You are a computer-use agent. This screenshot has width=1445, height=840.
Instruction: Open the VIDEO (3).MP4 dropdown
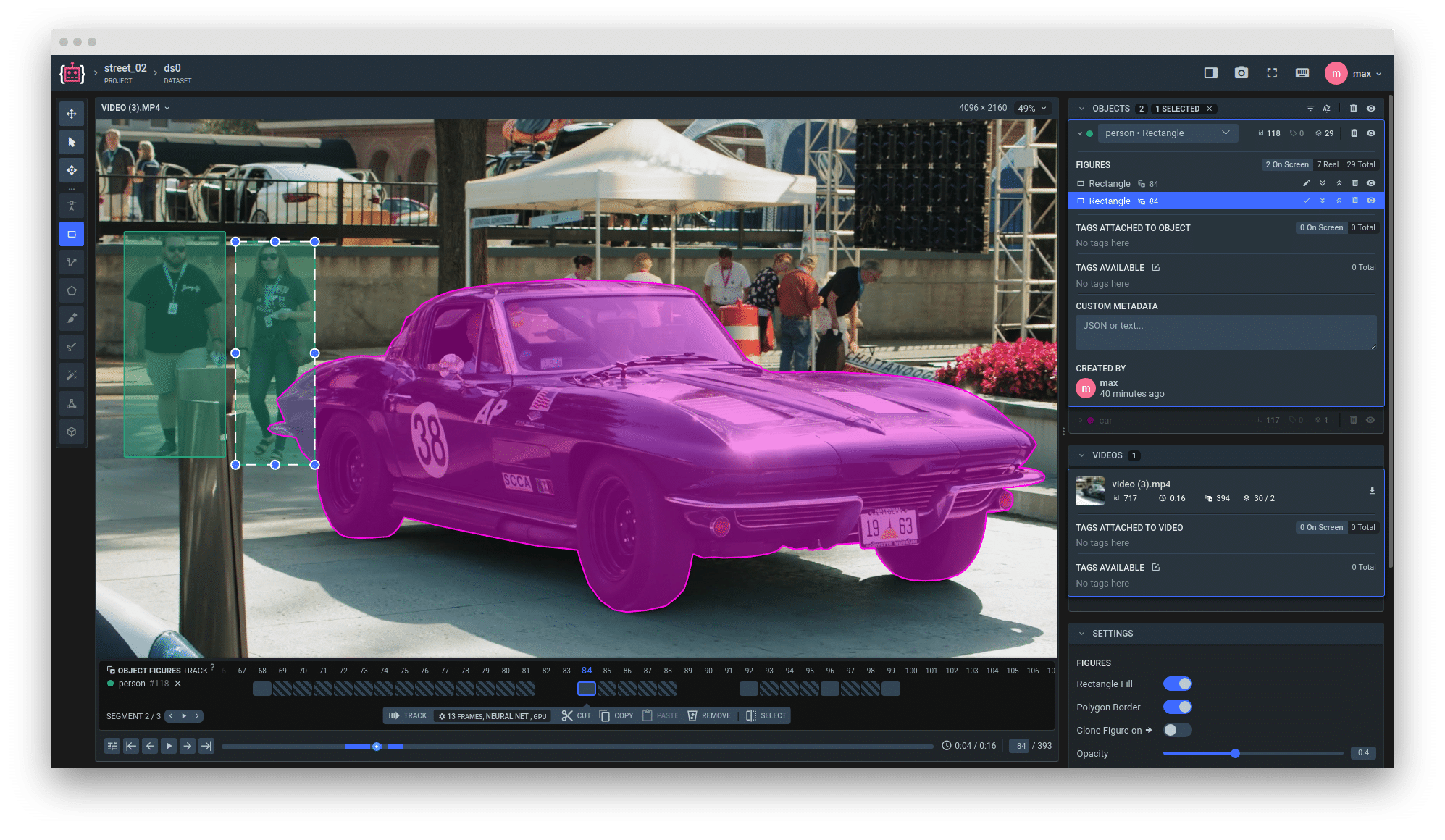(135, 108)
